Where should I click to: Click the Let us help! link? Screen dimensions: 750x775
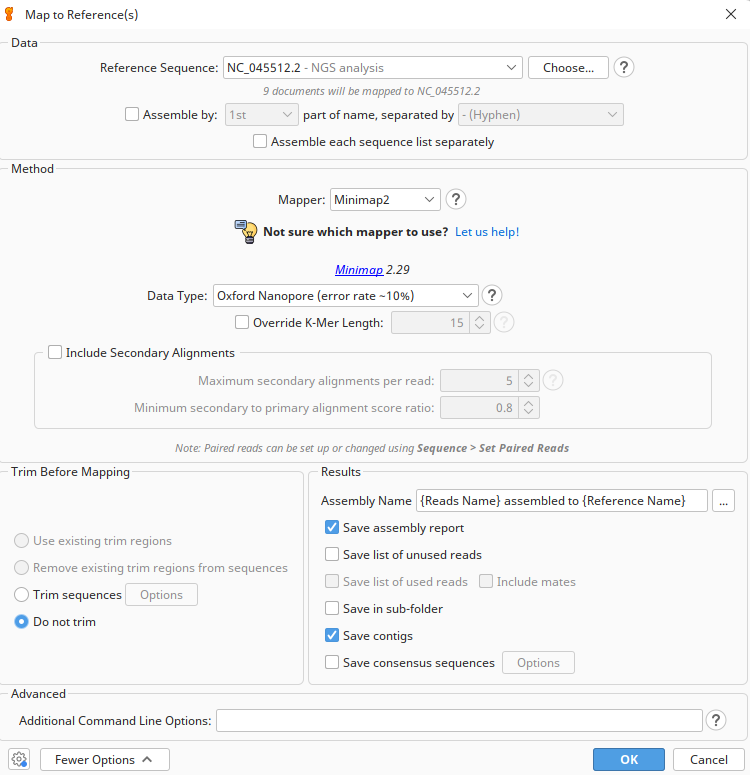tap(487, 232)
